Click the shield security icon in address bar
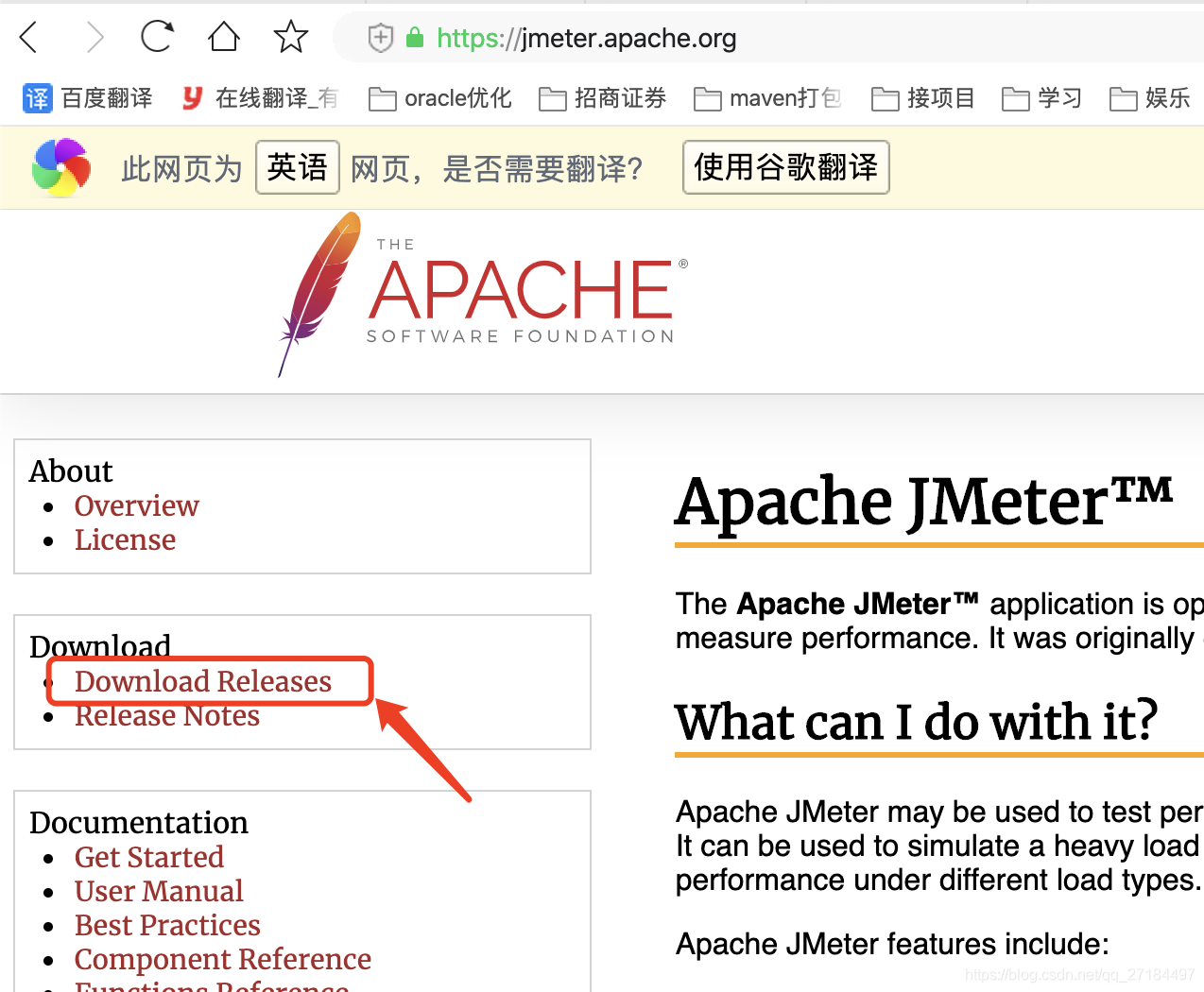The height and width of the screenshot is (992, 1204). [x=380, y=38]
